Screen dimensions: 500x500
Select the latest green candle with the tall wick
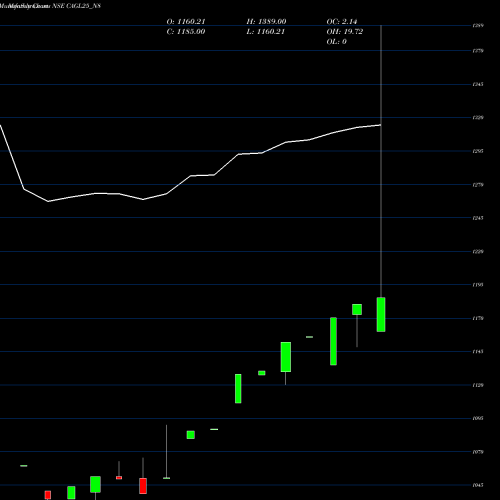[381, 314]
